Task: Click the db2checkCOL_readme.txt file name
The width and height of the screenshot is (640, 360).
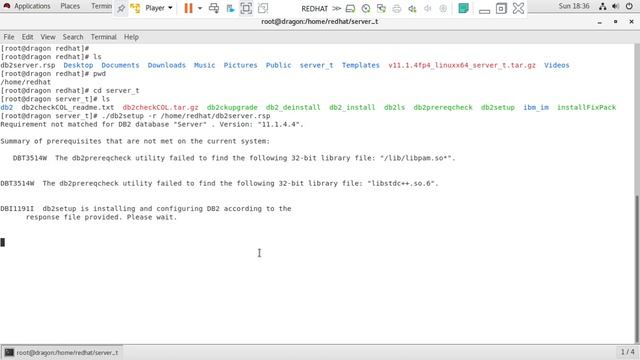Action: [68, 108]
